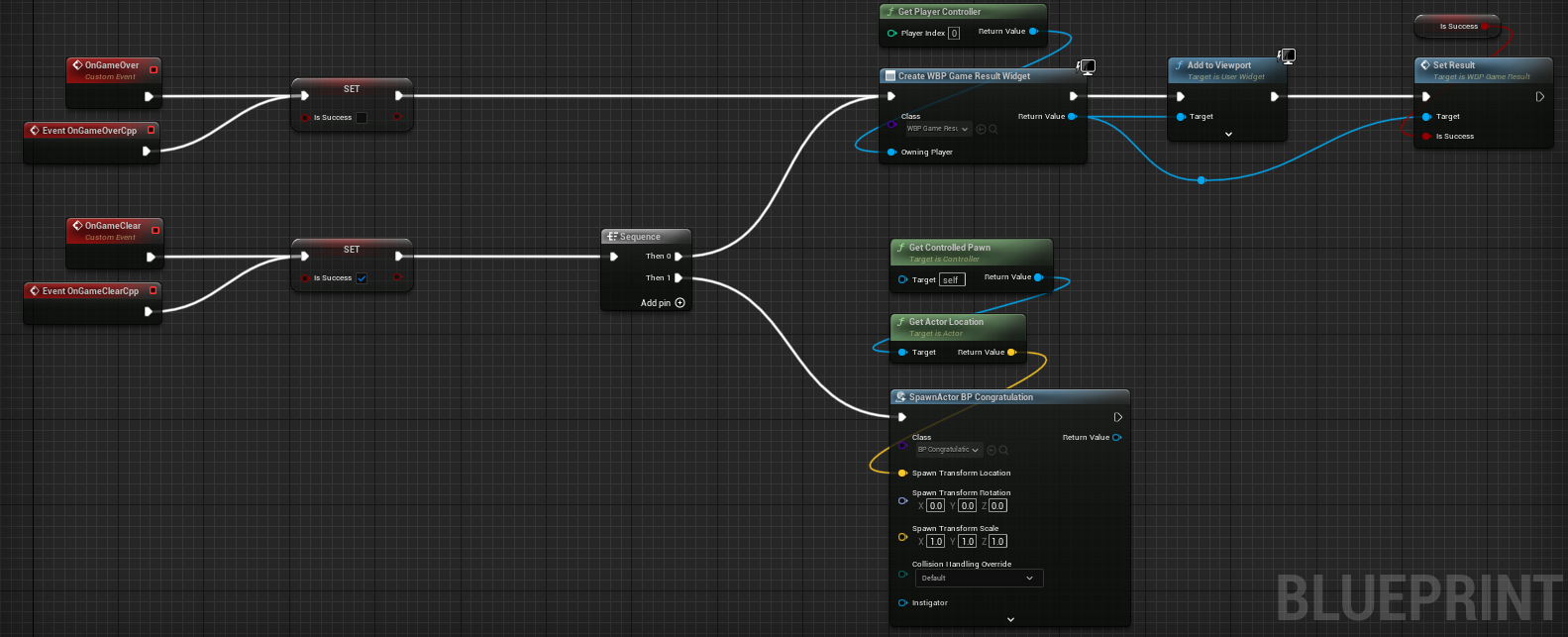
Task: Click Is Success variable output pin
Action: [1486, 27]
